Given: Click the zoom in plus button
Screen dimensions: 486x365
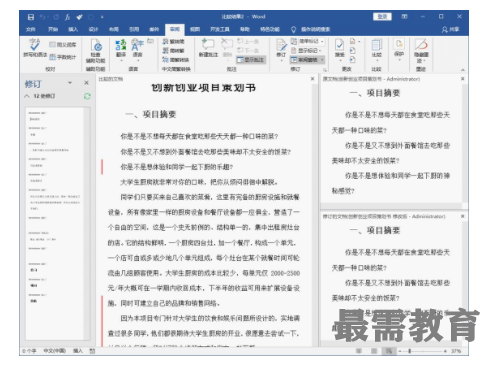Looking at the screenshot, I should pyautogui.click(x=445, y=351).
